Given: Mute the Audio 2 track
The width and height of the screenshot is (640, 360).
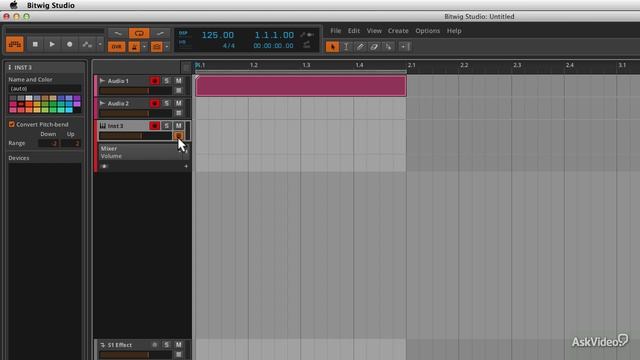Looking at the screenshot, I should pos(178,103).
